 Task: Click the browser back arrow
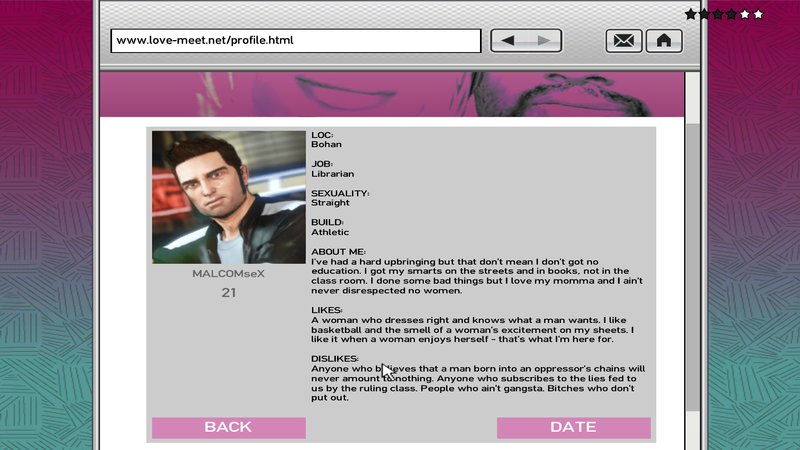tap(508, 41)
